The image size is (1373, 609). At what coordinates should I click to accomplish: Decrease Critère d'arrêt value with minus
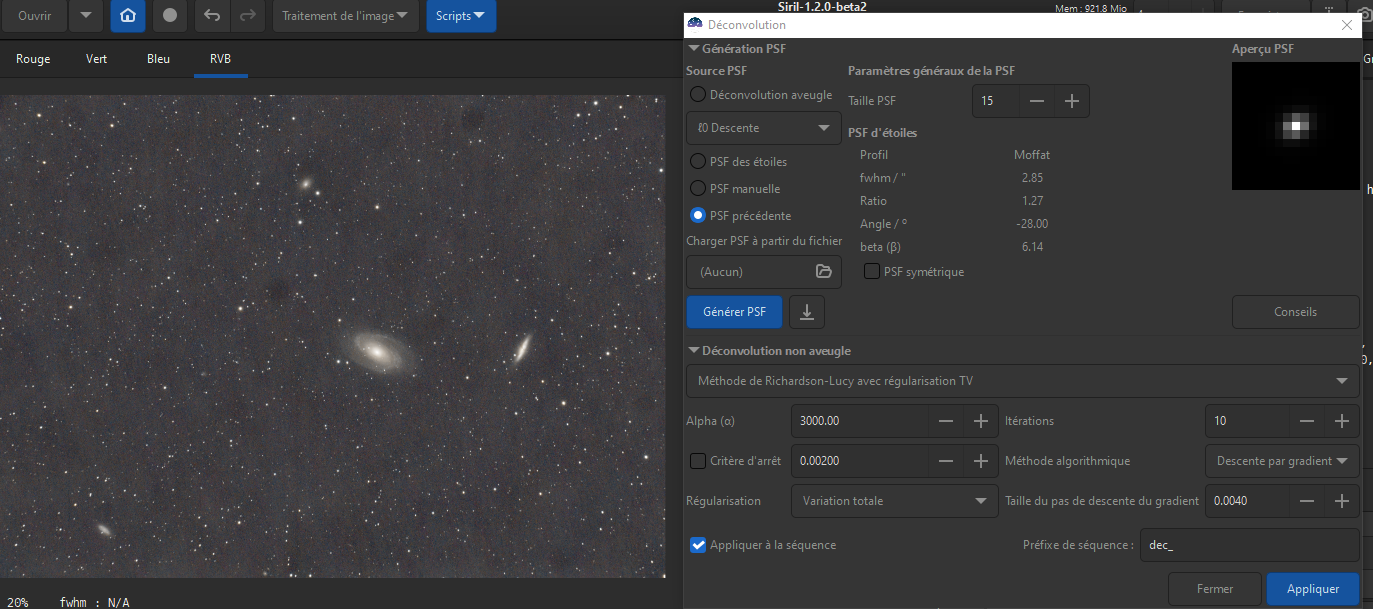pos(946,461)
